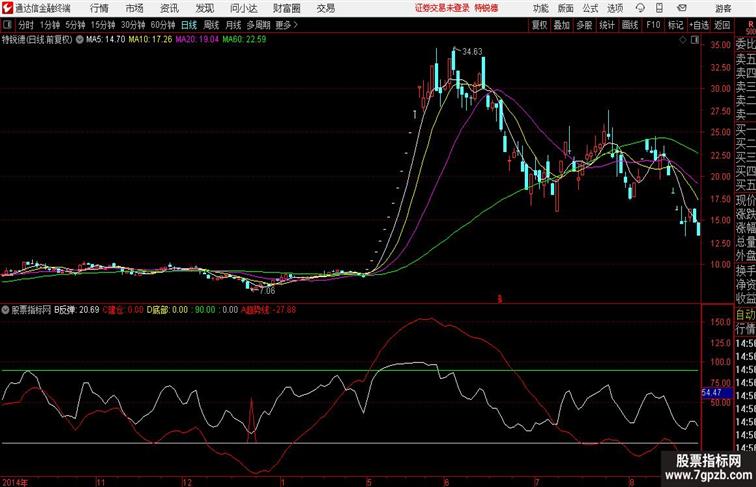This screenshot has width=756, height=487.
Task: Click the 特锐德(日线 前复权) chart title
Action: [x=37, y=40]
